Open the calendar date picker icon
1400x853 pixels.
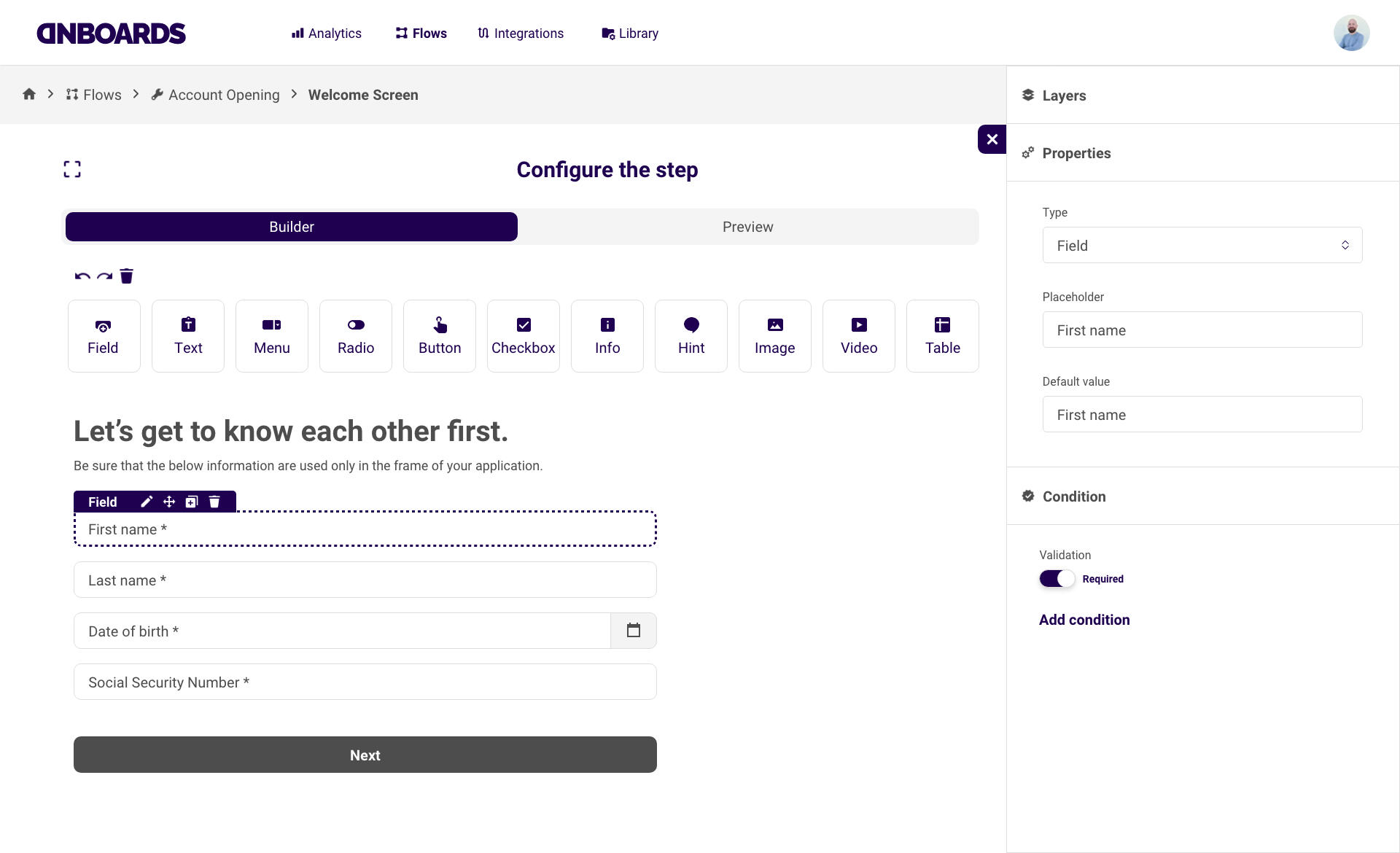tap(633, 631)
